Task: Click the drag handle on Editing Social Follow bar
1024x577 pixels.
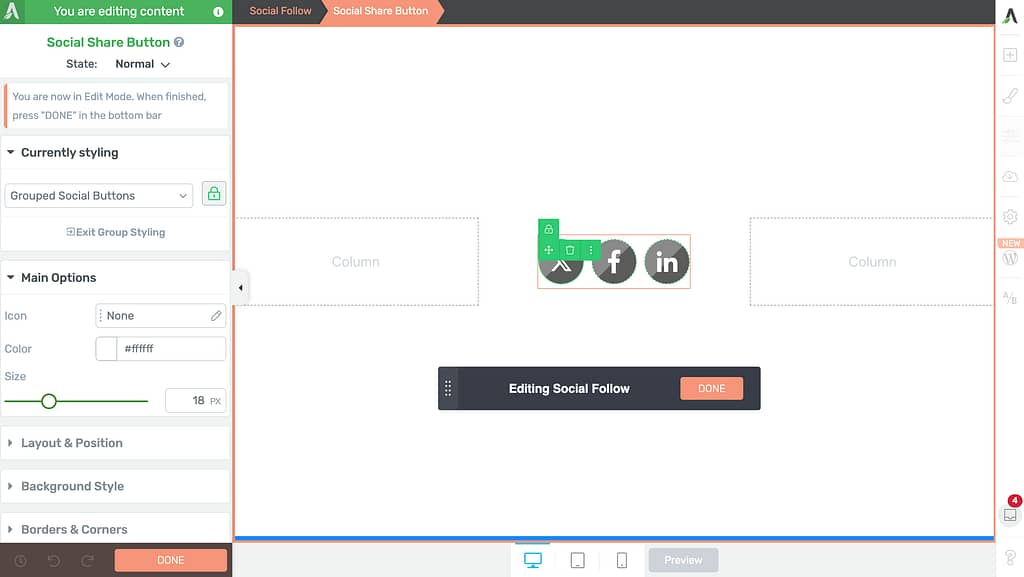Action: (448, 388)
